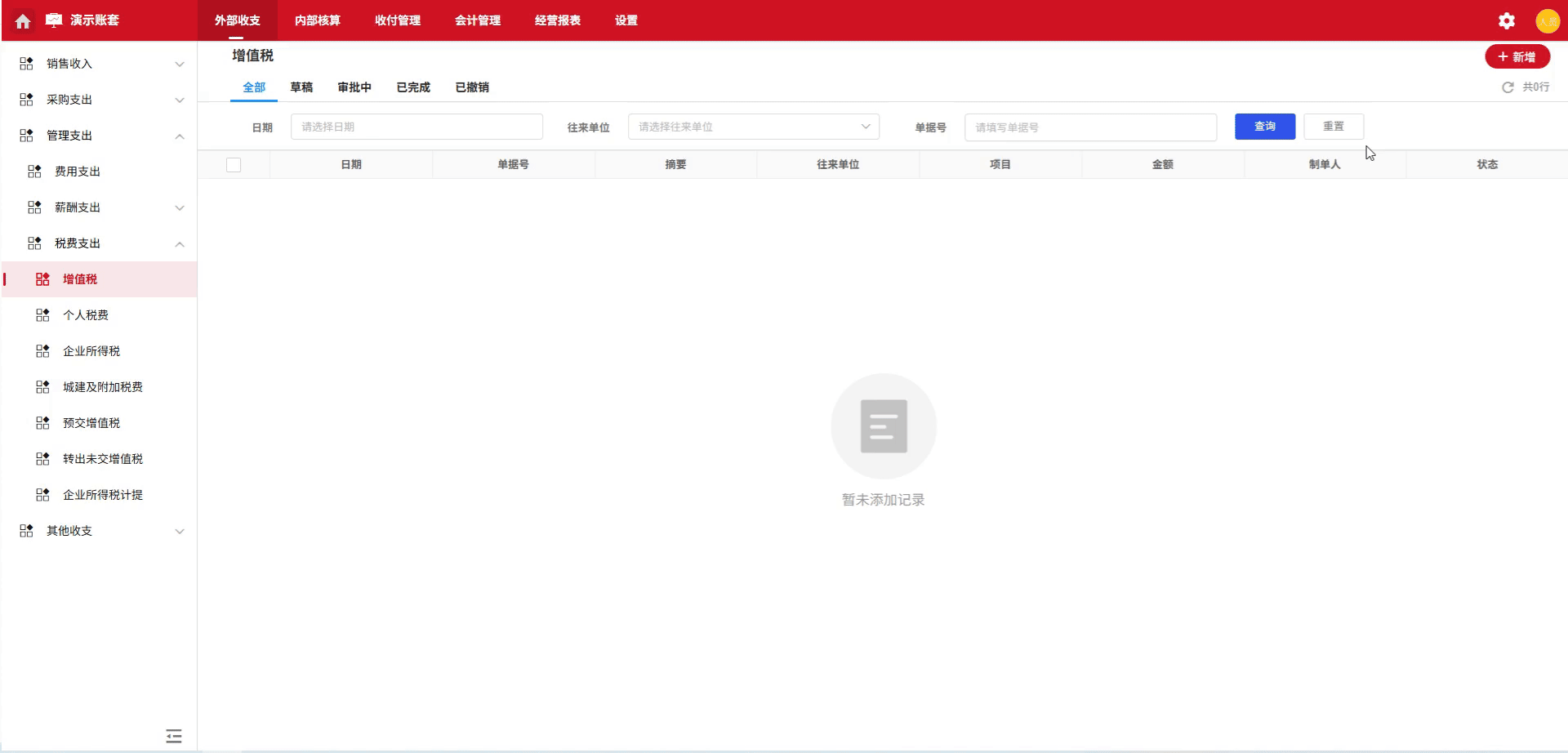Click the user avatar icon top right
This screenshot has width=1568, height=753.
pos(1548,20)
